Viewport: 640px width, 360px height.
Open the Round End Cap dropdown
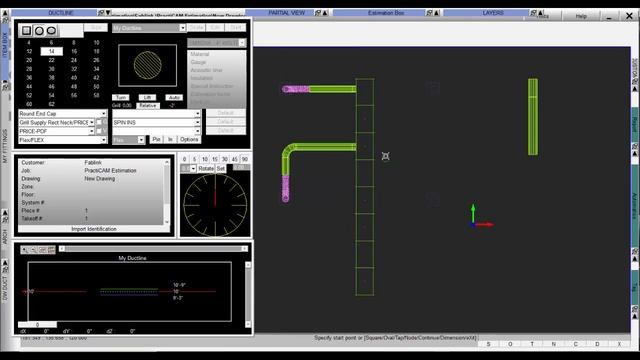point(104,114)
